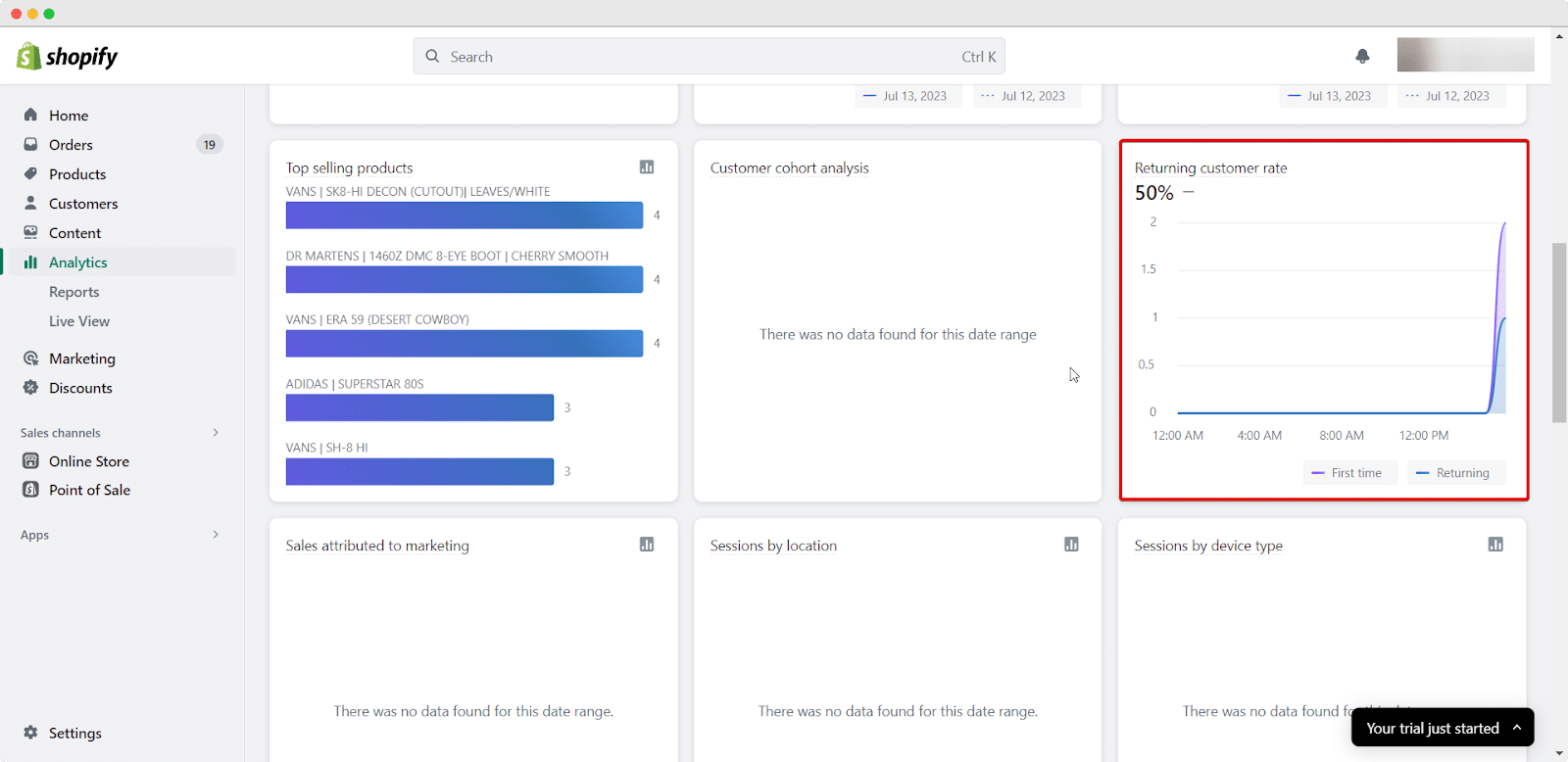Click the 12:00 PM axis label
The height and width of the screenshot is (762, 1568).
1424,435
